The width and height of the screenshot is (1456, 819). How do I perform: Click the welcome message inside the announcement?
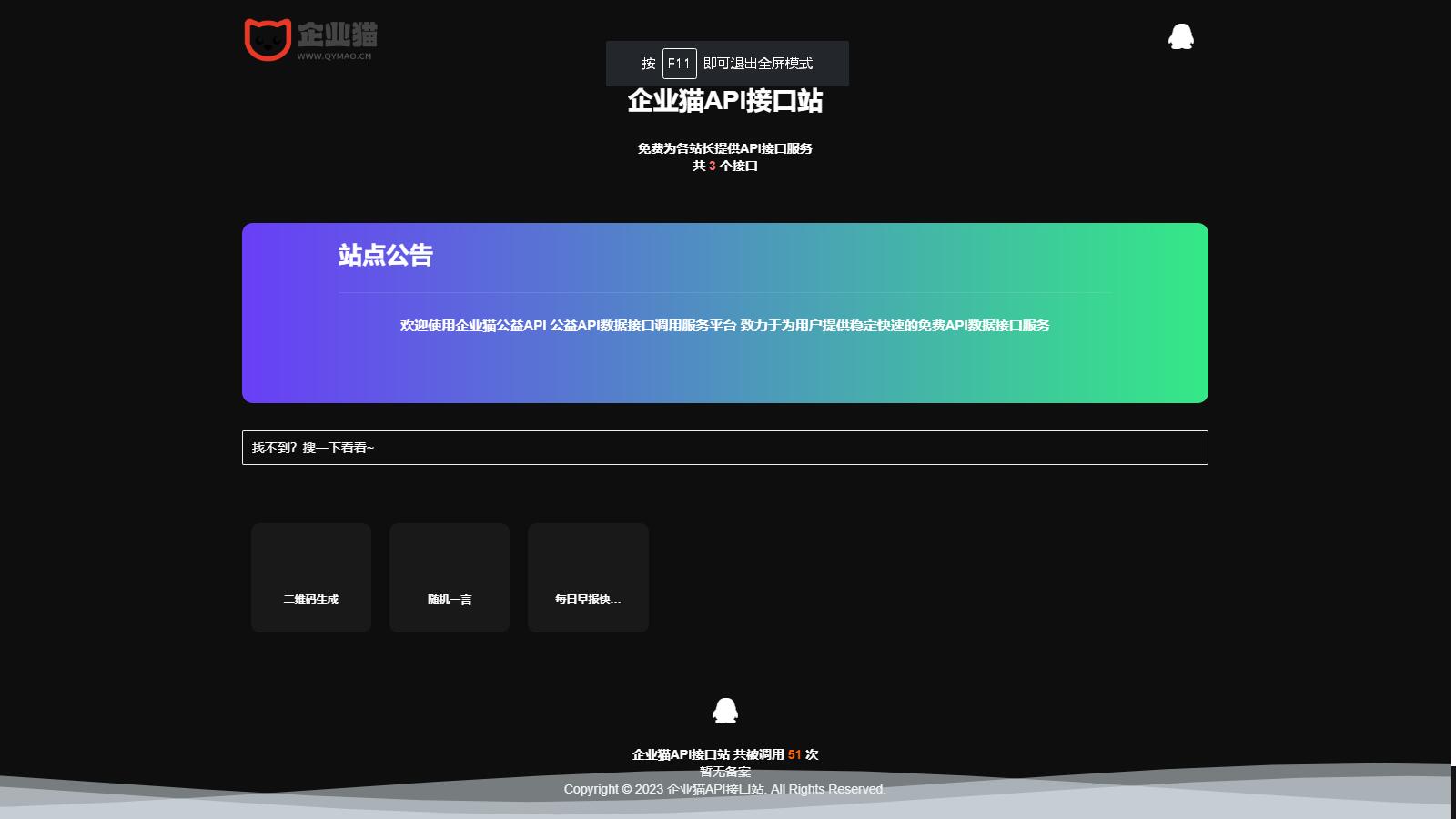tap(723, 325)
